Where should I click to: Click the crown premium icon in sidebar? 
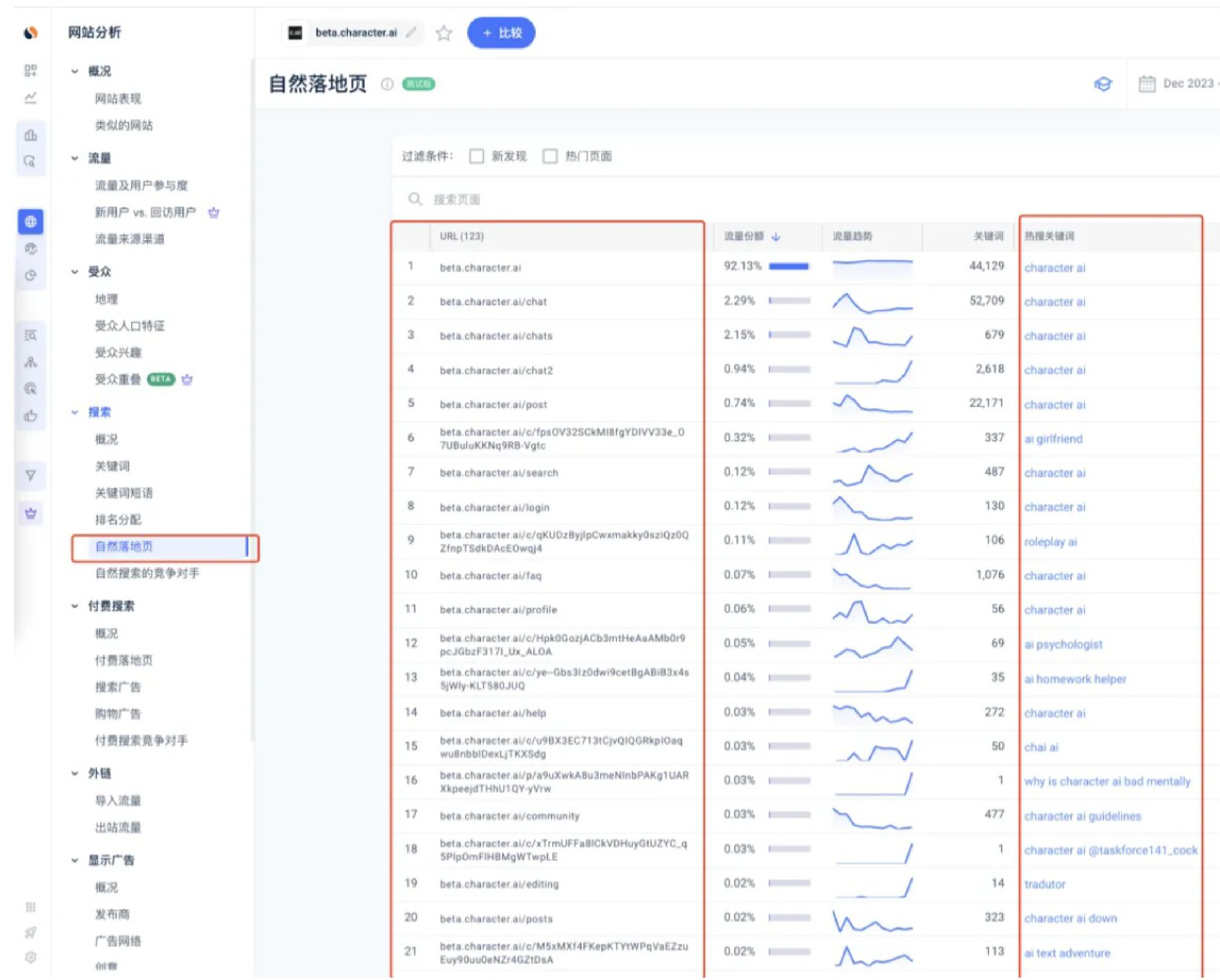31,513
